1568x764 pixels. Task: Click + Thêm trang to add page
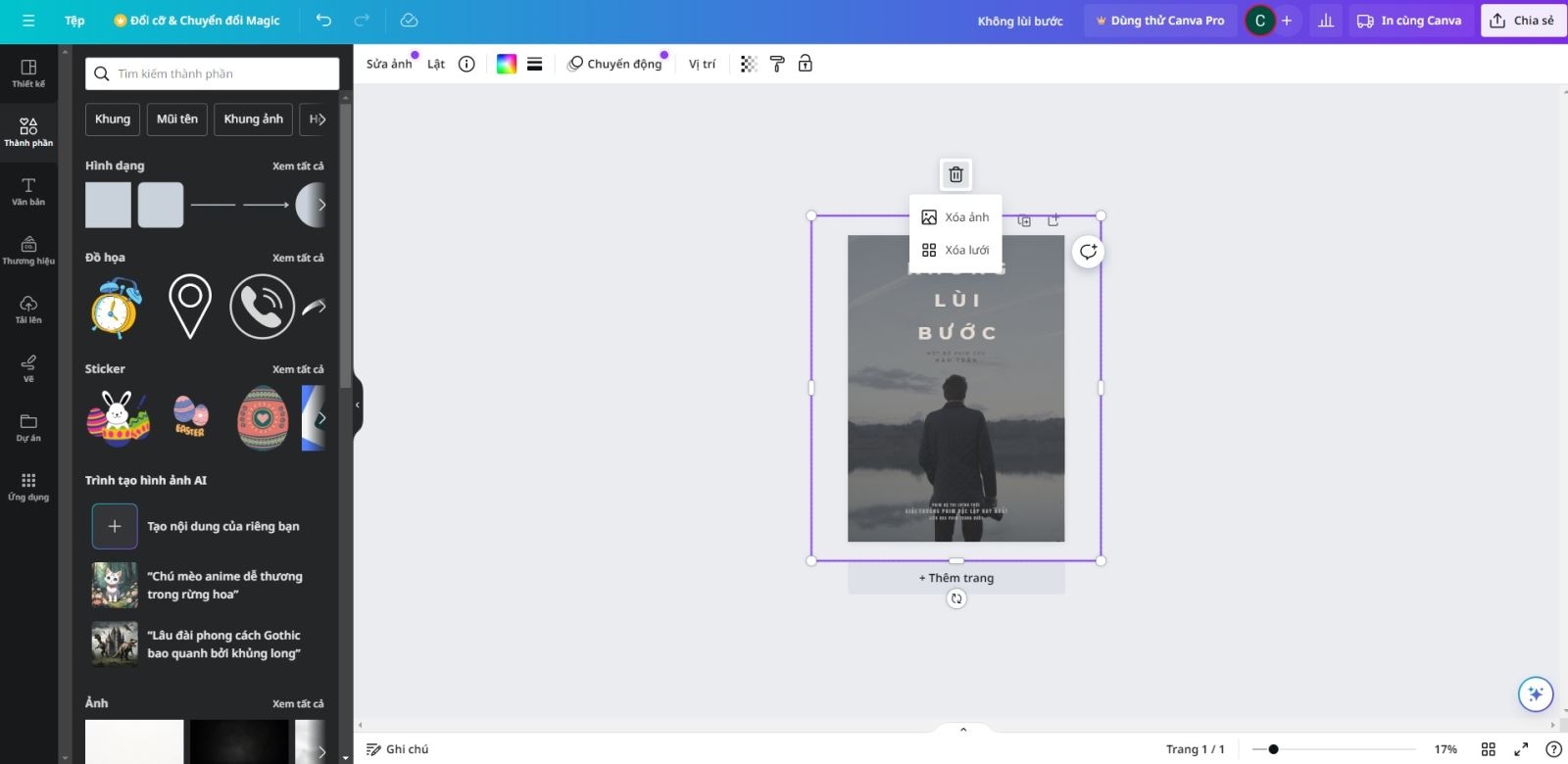(956, 578)
